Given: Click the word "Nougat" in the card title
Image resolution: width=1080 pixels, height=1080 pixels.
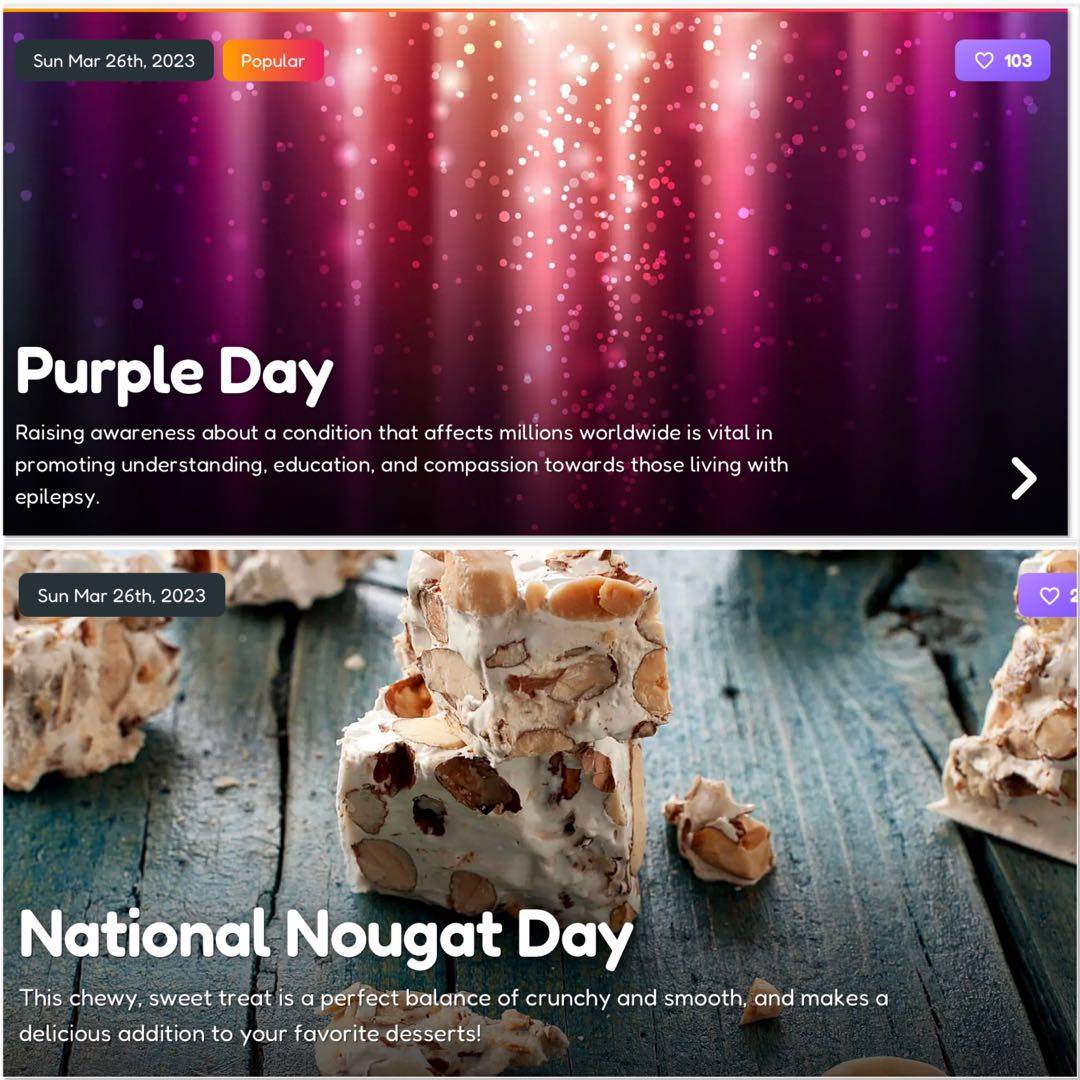Looking at the screenshot, I should coord(393,937).
